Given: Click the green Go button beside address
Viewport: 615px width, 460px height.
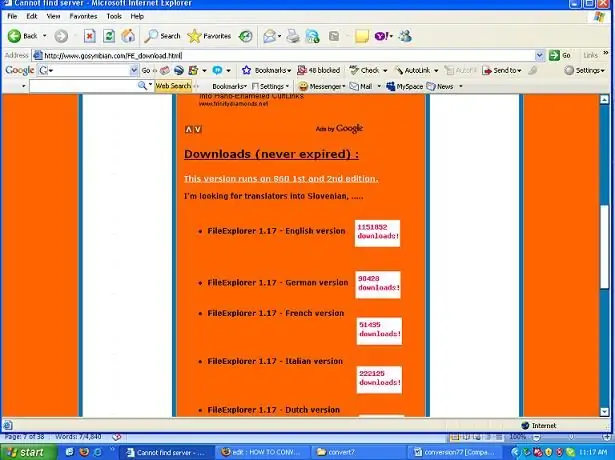Looking at the screenshot, I should (560, 55).
